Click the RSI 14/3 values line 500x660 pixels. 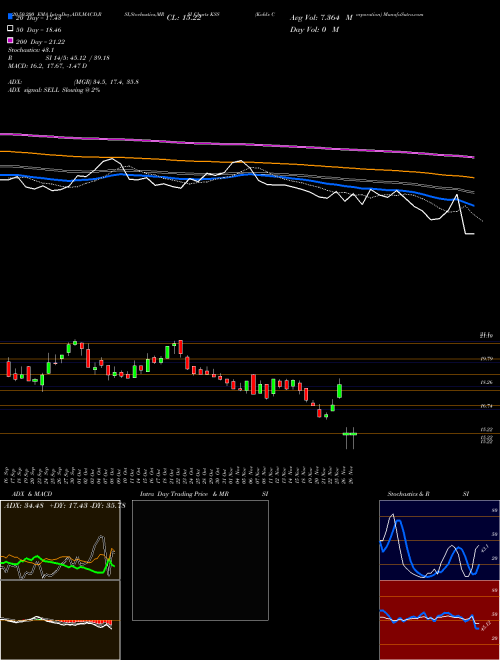coord(59,58)
